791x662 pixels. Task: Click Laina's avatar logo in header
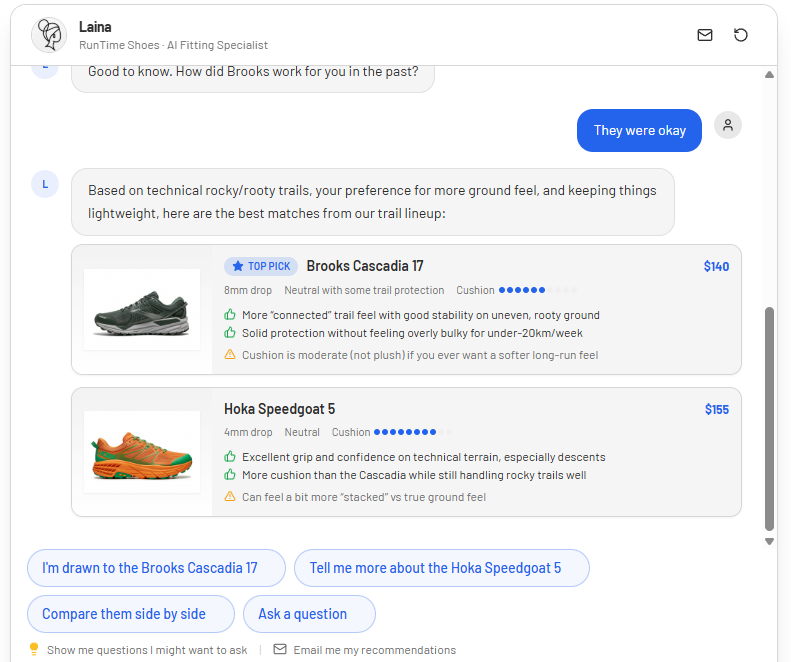click(49, 35)
